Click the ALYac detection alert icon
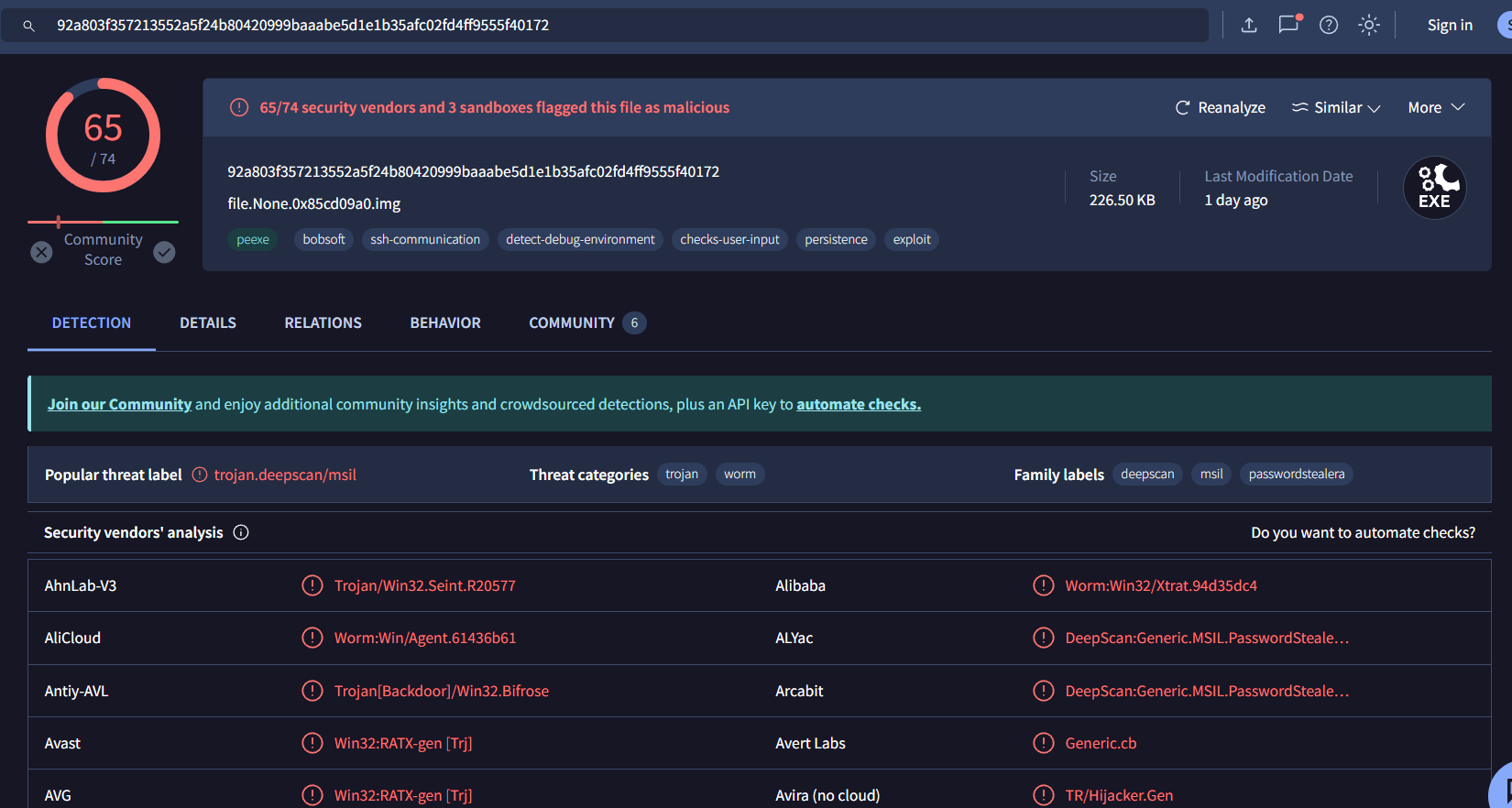This screenshot has height=808, width=1512. point(1044,638)
